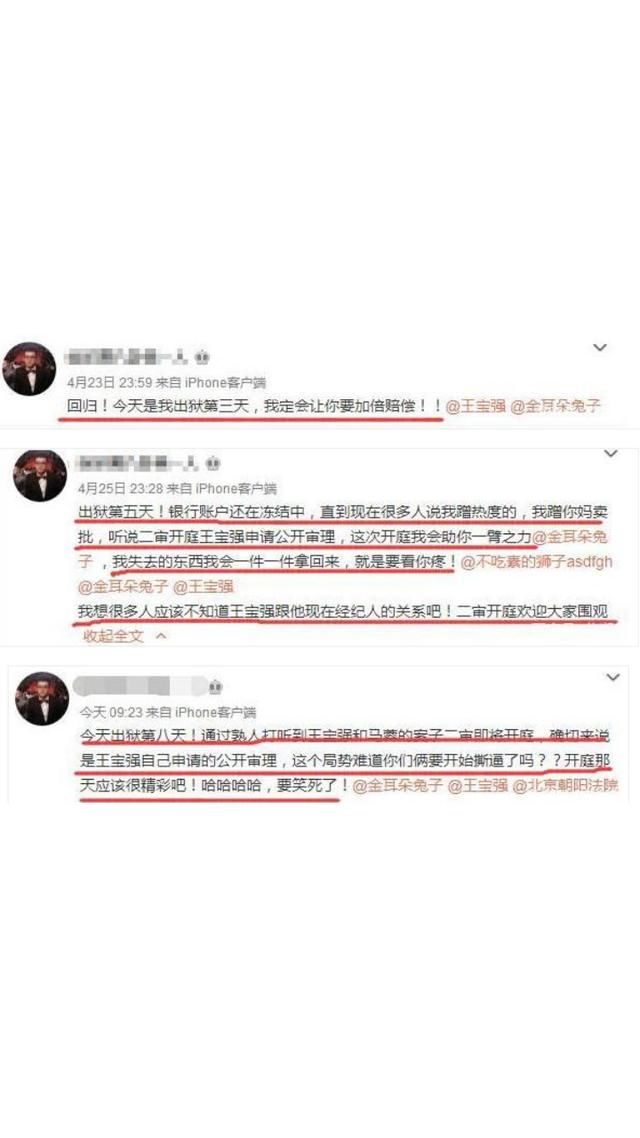Viewport: 640px width, 1138px height.
Task: Expand options chevron on 今天 09:23 post
Action: 612,677
